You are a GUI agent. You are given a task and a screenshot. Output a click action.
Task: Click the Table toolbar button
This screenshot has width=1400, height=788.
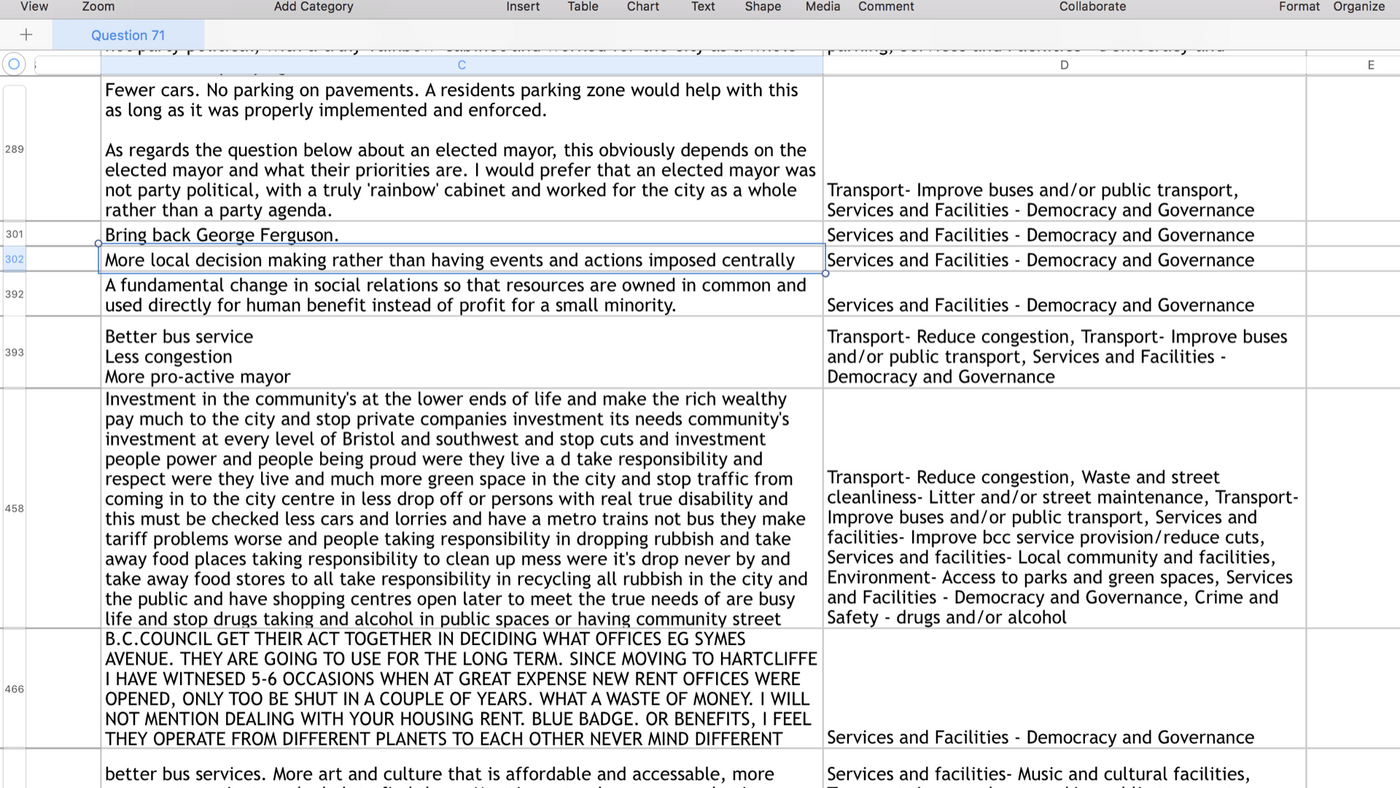click(x=583, y=7)
